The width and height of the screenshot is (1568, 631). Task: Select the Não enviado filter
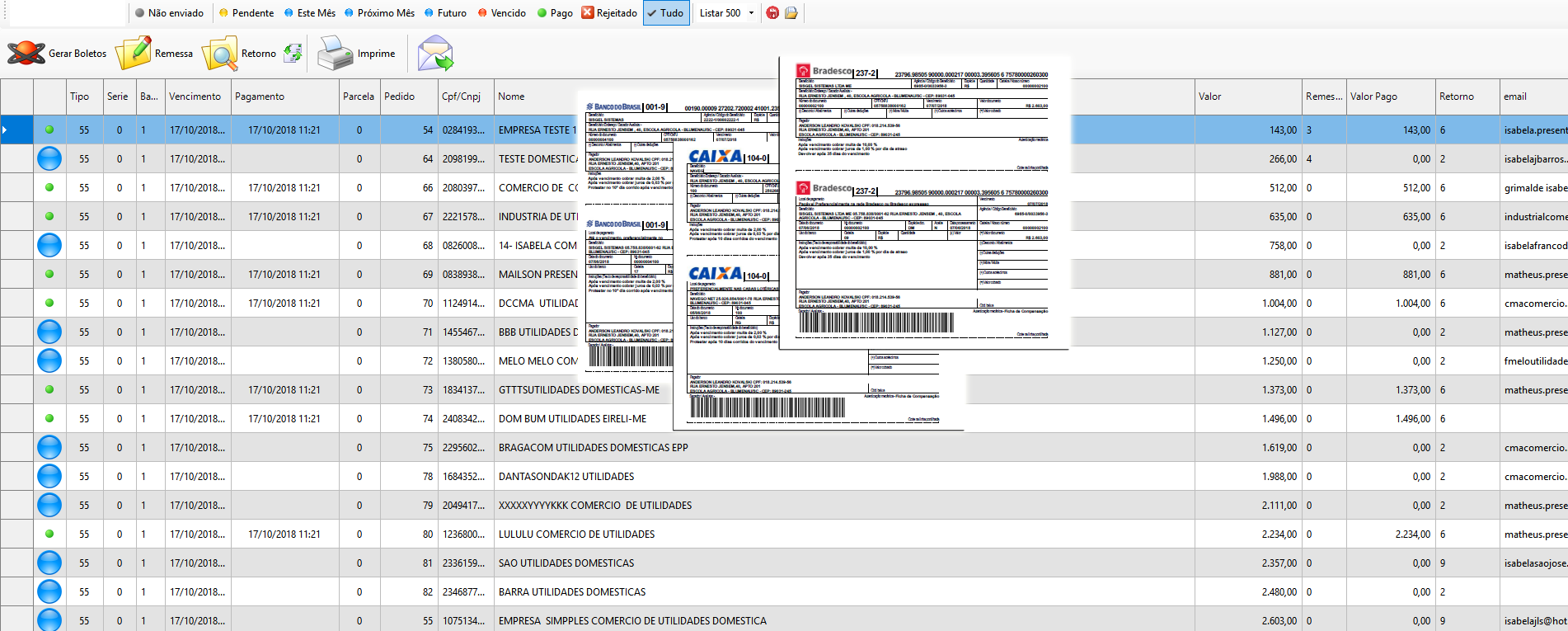[169, 13]
